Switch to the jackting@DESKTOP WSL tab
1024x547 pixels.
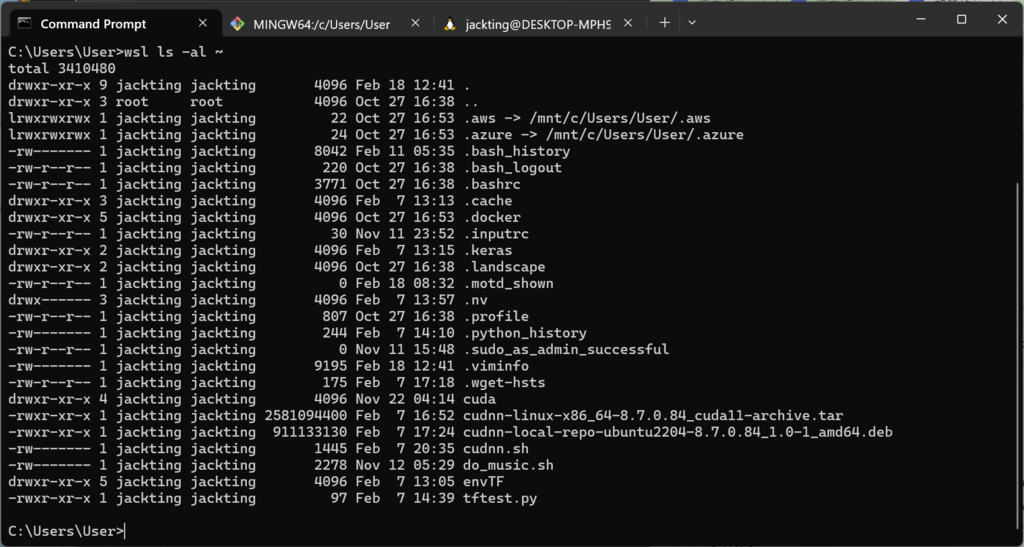[x=538, y=24]
